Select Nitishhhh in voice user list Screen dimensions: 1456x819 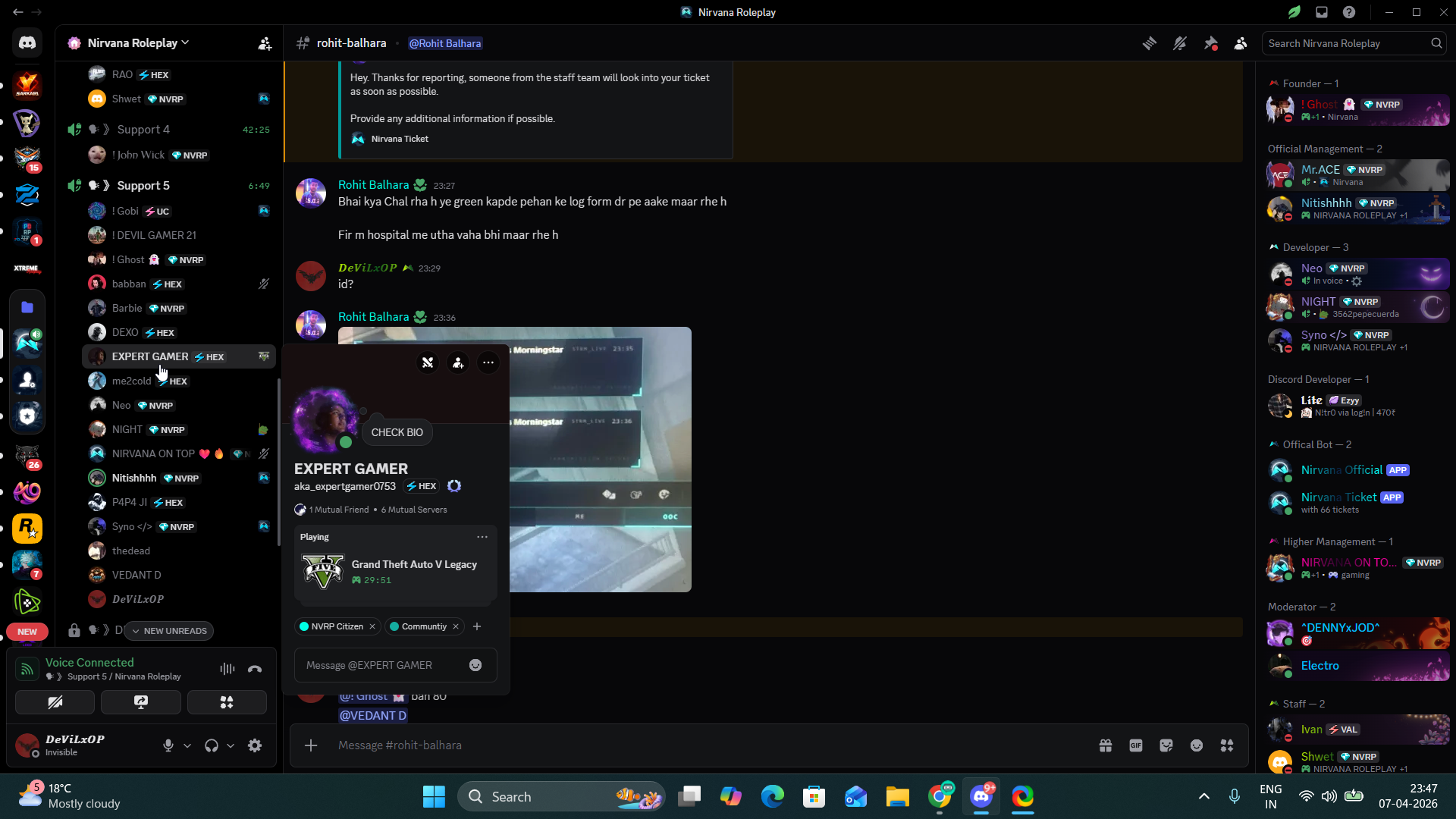[x=178, y=478]
